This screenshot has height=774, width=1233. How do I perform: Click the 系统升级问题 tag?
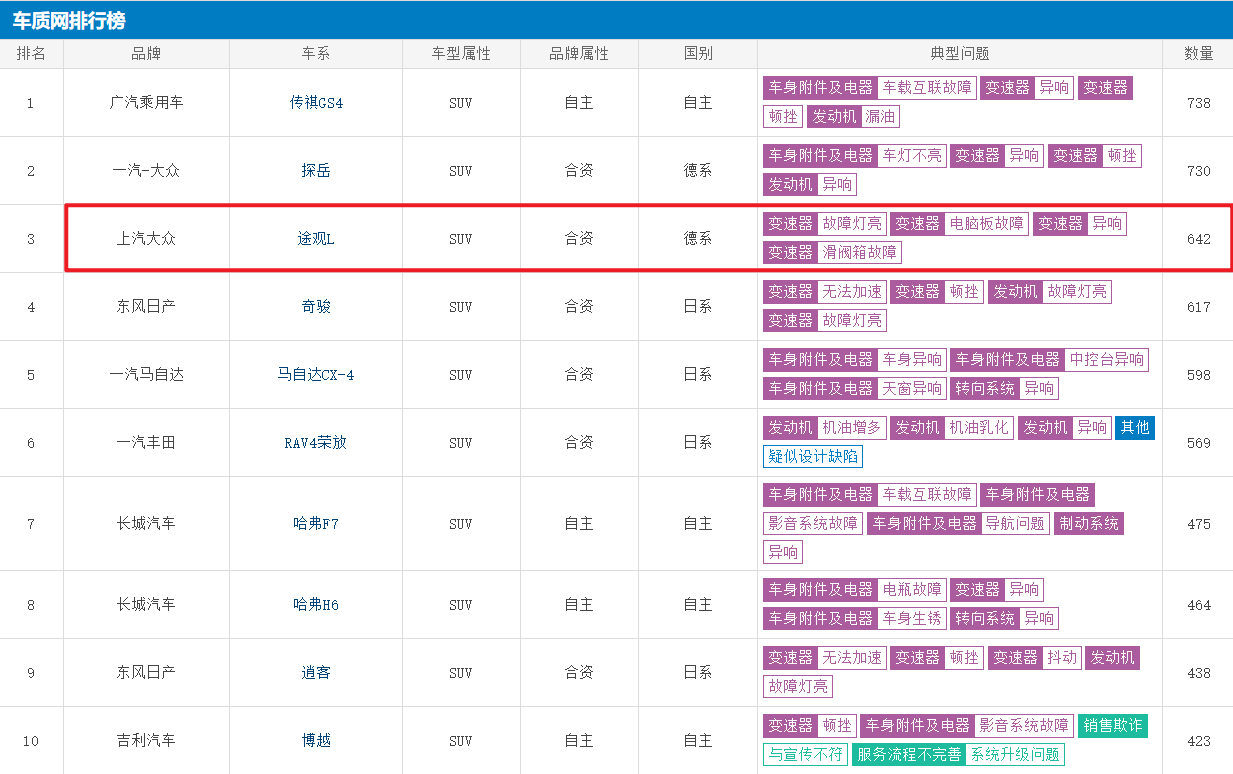pyautogui.click(x=1014, y=755)
